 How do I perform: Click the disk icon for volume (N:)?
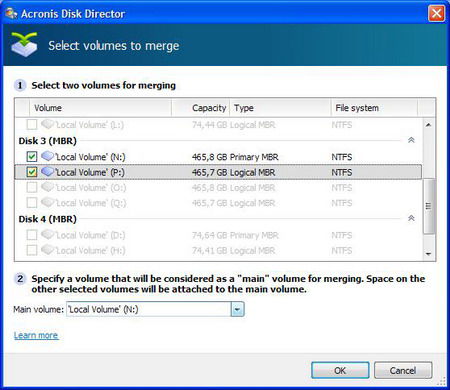tap(48, 156)
